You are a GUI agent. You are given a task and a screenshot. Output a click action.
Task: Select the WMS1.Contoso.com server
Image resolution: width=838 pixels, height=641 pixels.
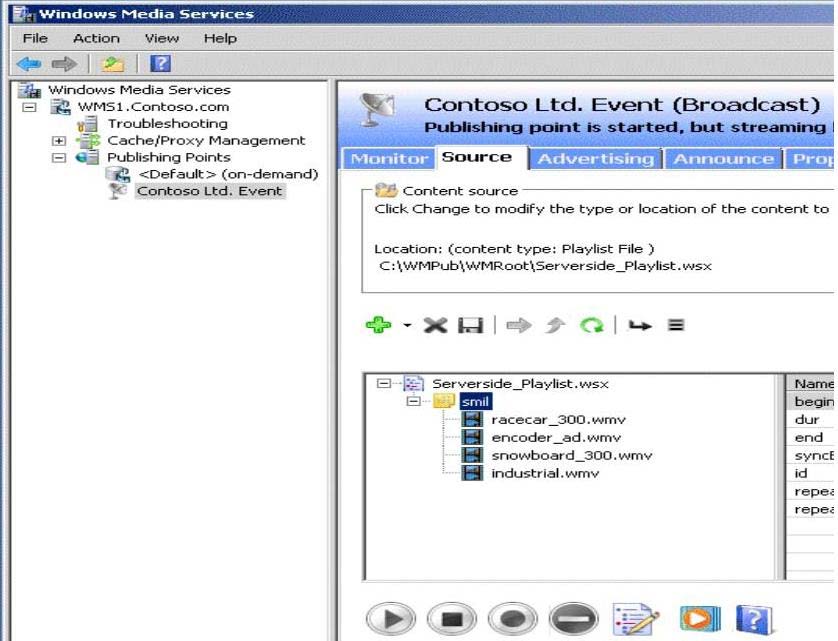click(x=153, y=107)
